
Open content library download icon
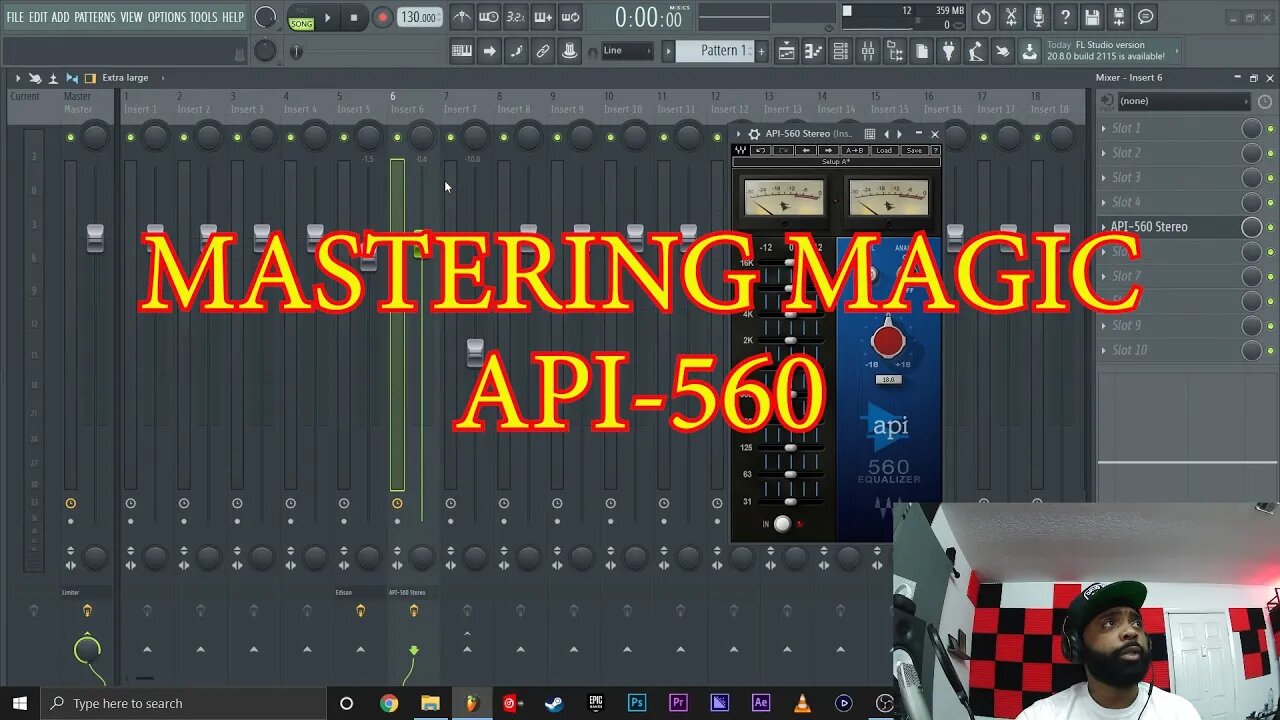pos(1030,51)
